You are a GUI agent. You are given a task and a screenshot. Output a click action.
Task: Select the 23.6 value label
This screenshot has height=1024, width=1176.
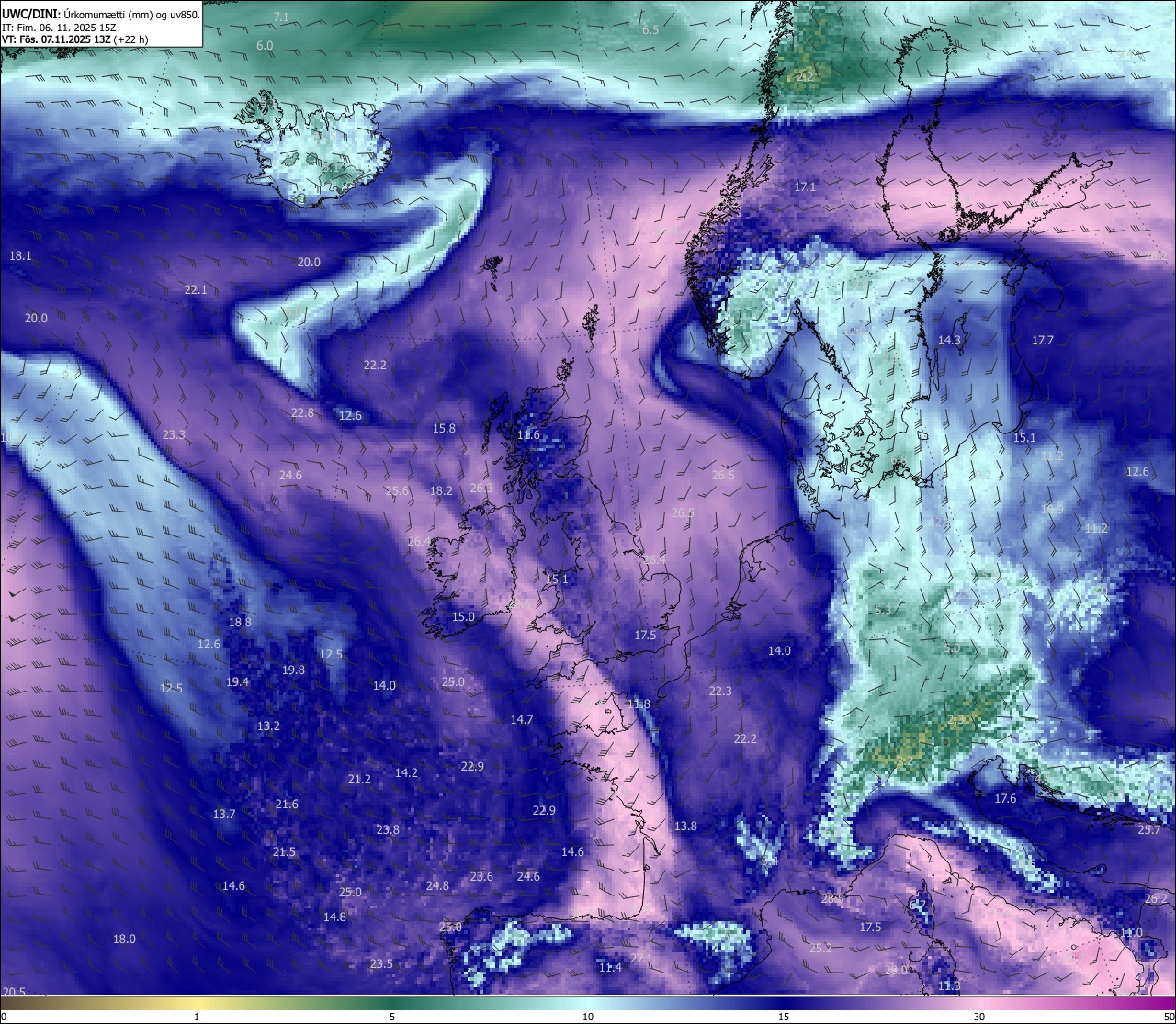point(481,877)
